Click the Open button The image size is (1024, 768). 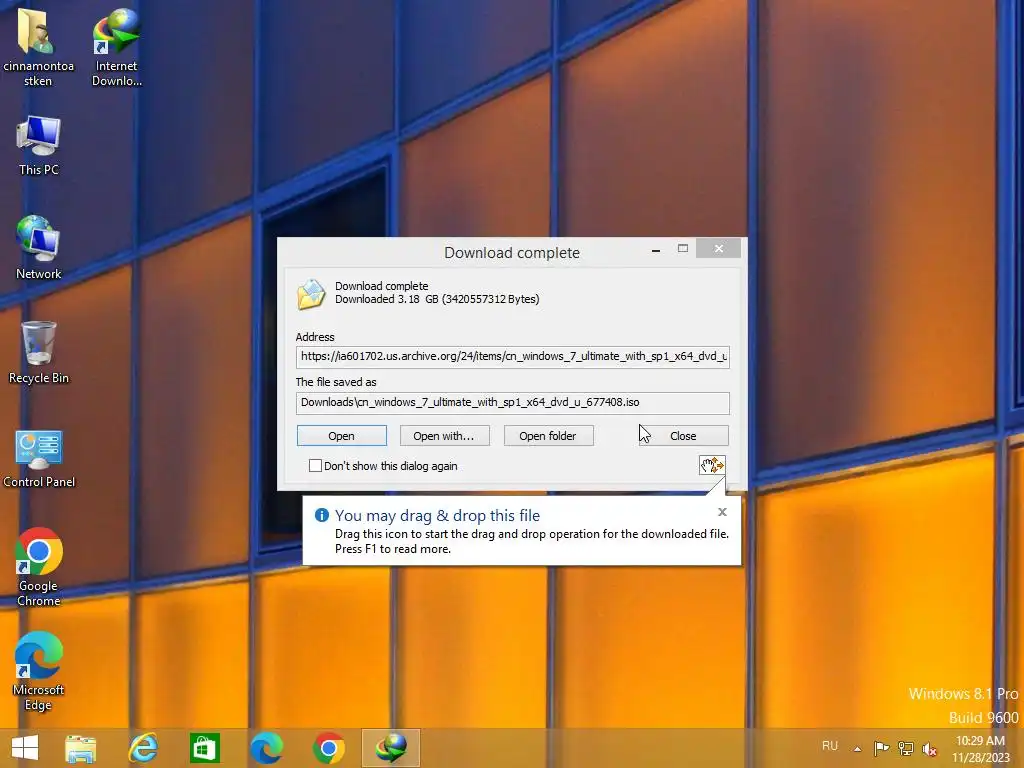342,436
